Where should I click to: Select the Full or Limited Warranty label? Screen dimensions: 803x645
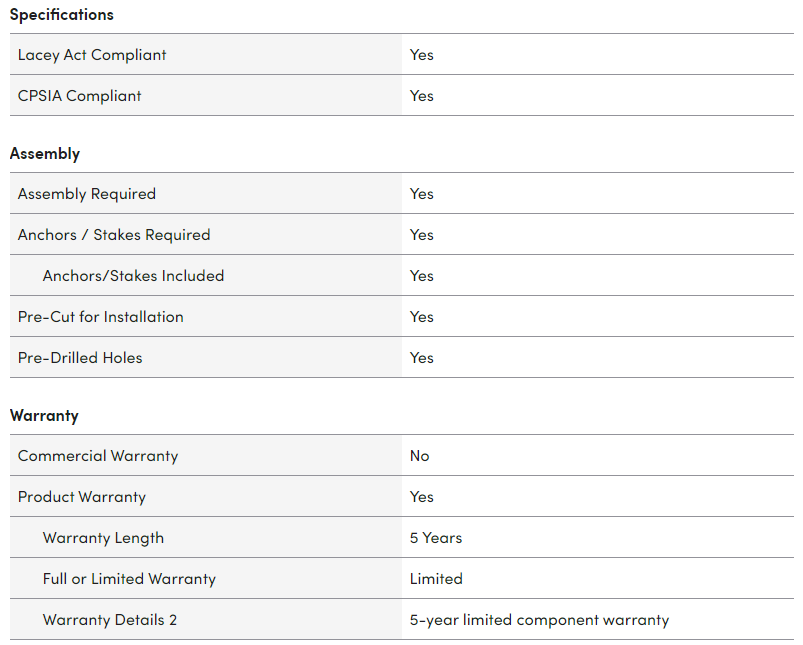[129, 579]
